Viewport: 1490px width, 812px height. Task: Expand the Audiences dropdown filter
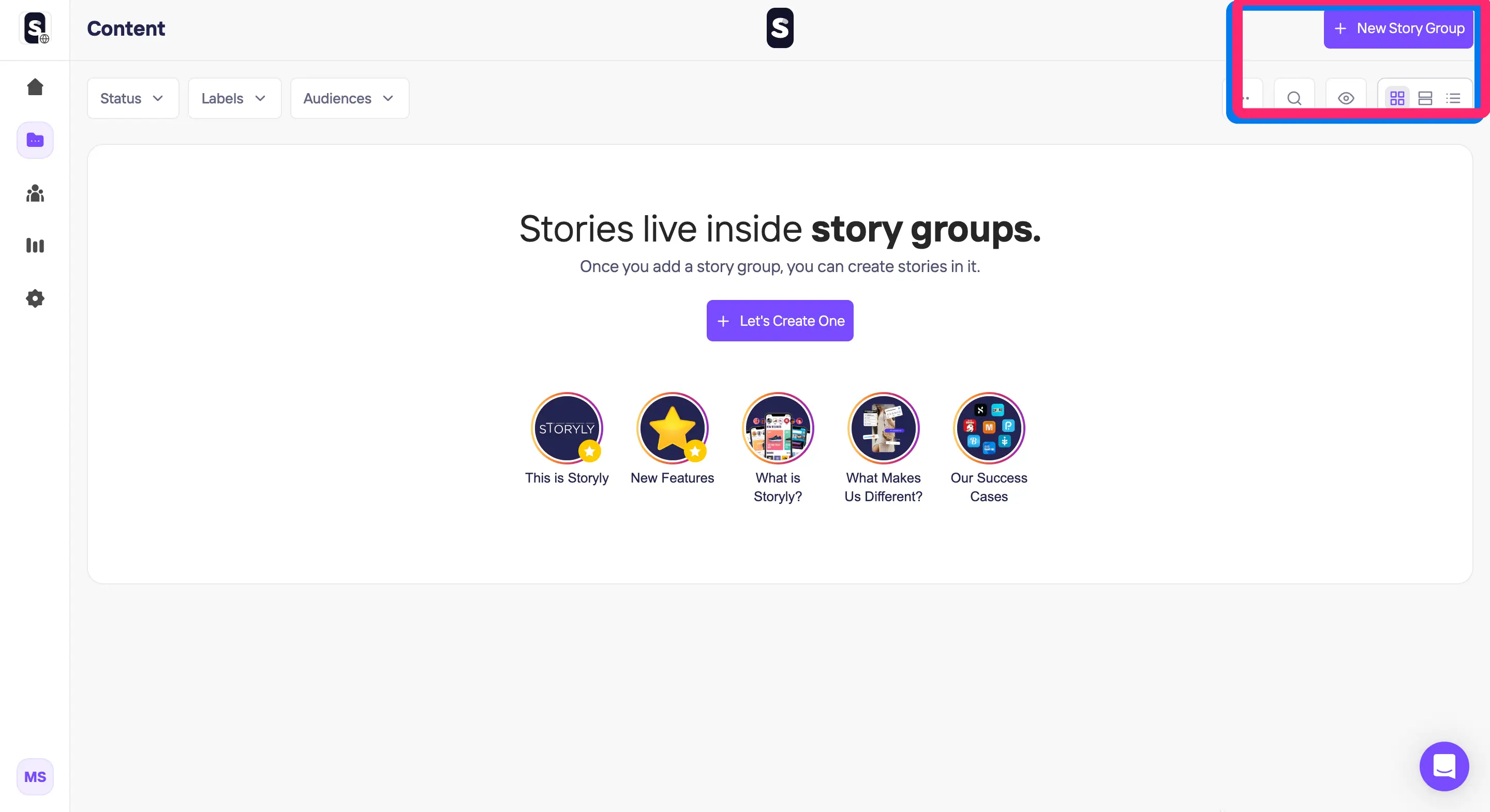click(349, 97)
